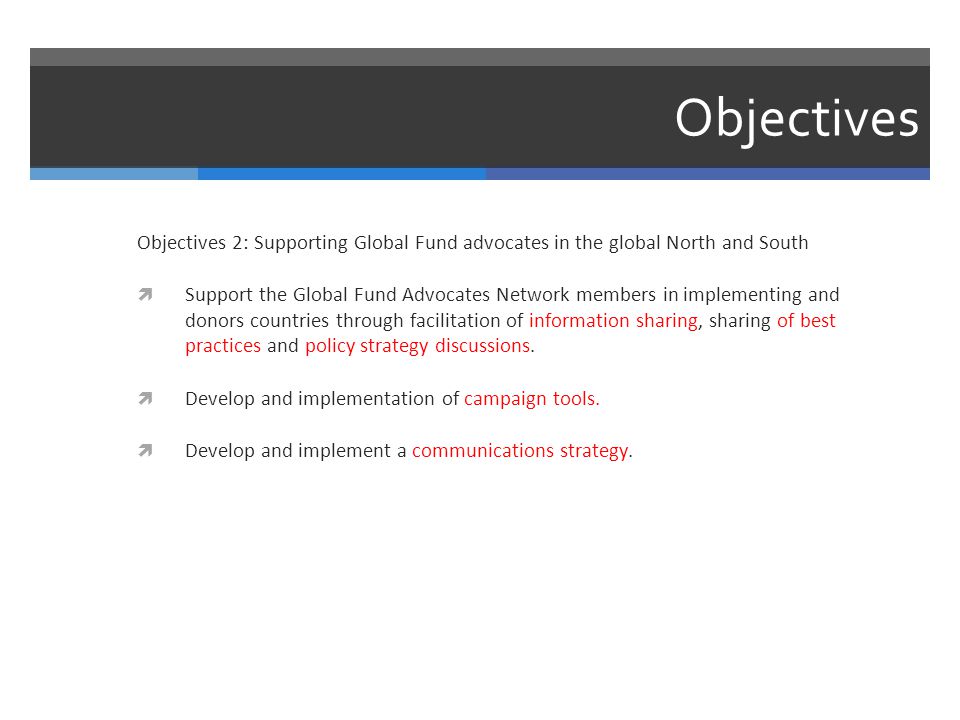Click arrow bullet beside 'Develop and implementation of'
Screen dimensions: 960x720
point(145,399)
